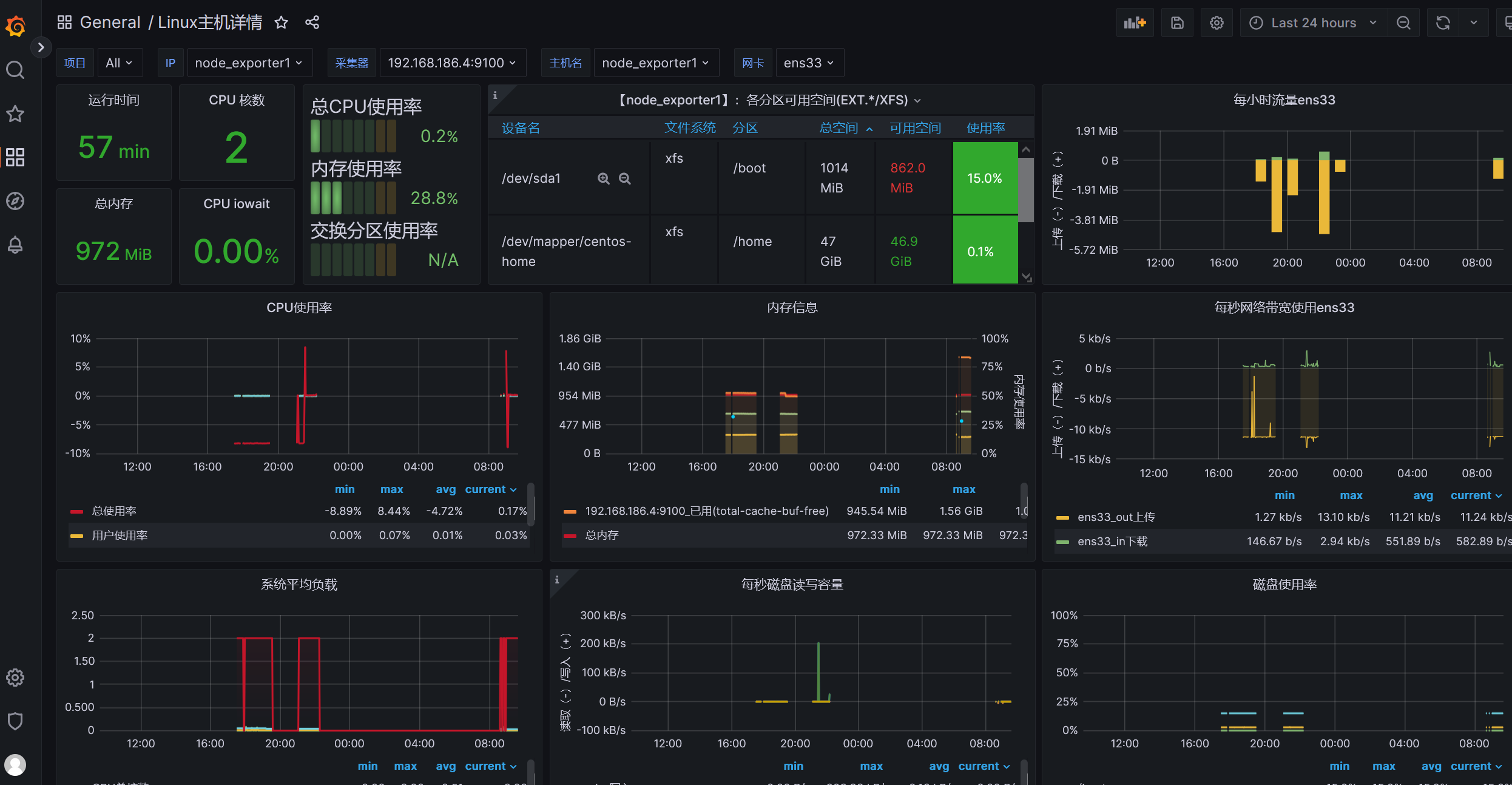Star the Linux主机详情 dashboard
The height and width of the screenshot is (785, 1512).
(x=281, y=23)
